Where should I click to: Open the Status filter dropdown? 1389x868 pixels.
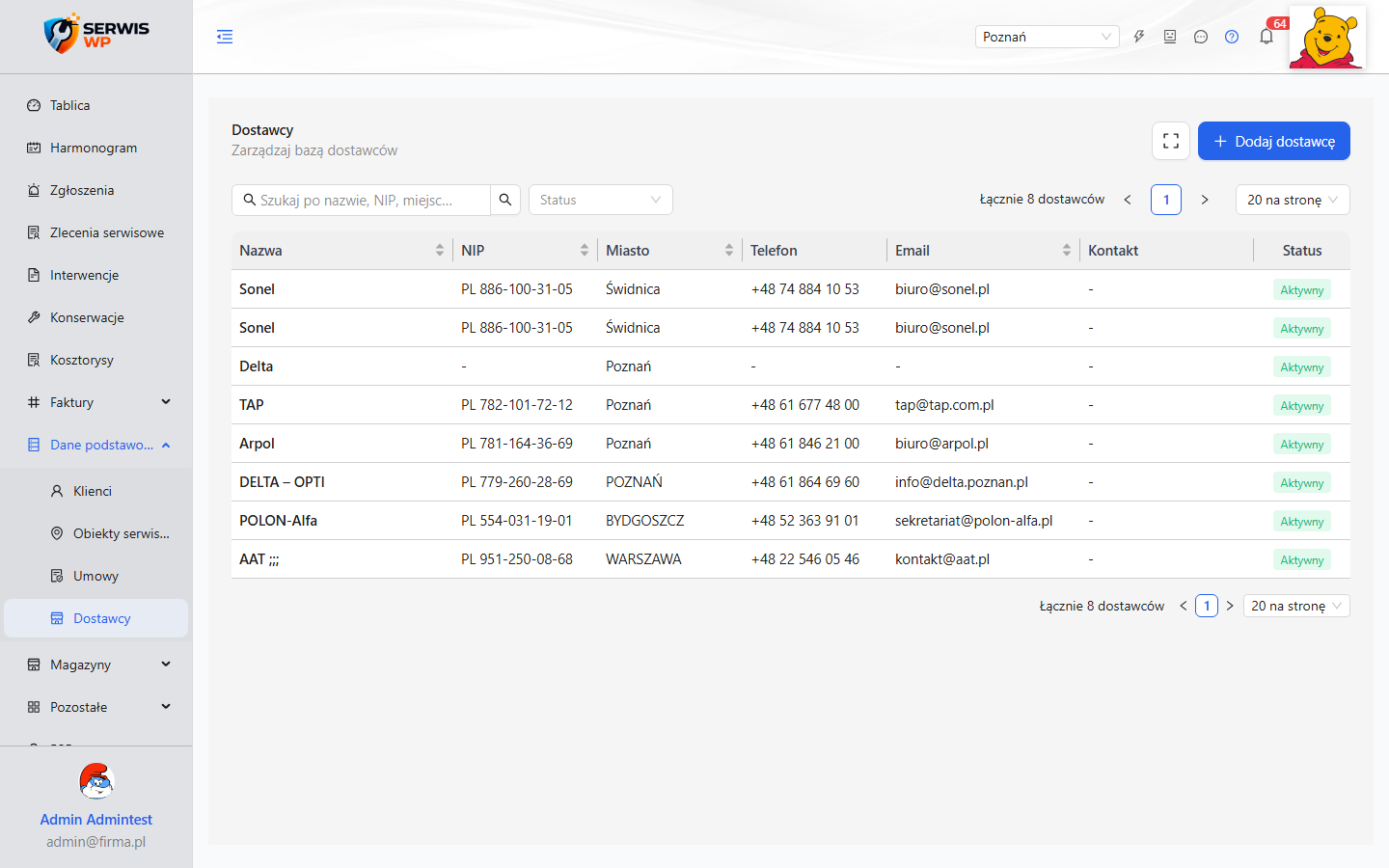(600, 200)
